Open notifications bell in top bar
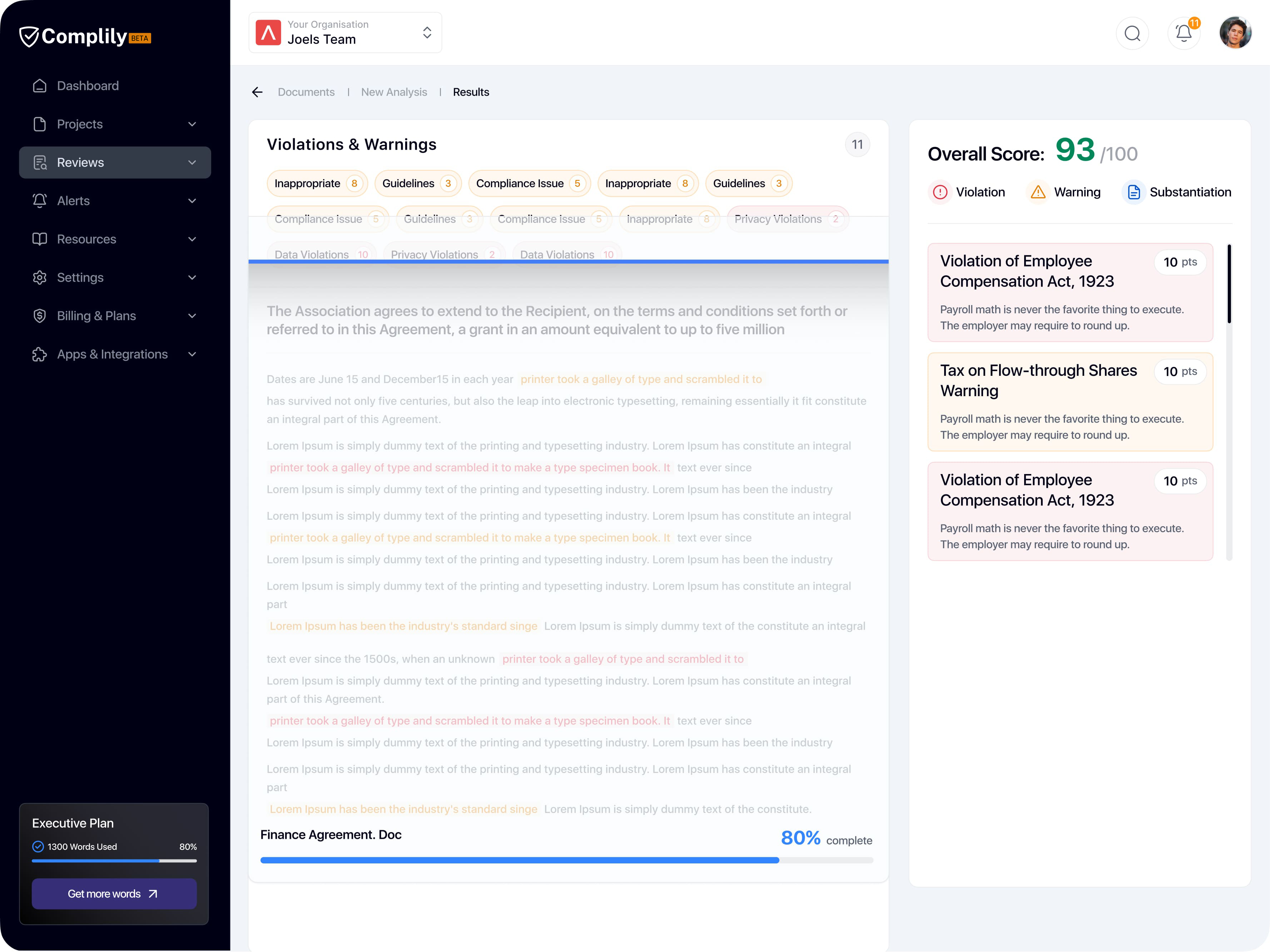The image size is (1270, 952). tap(1183, 33)
